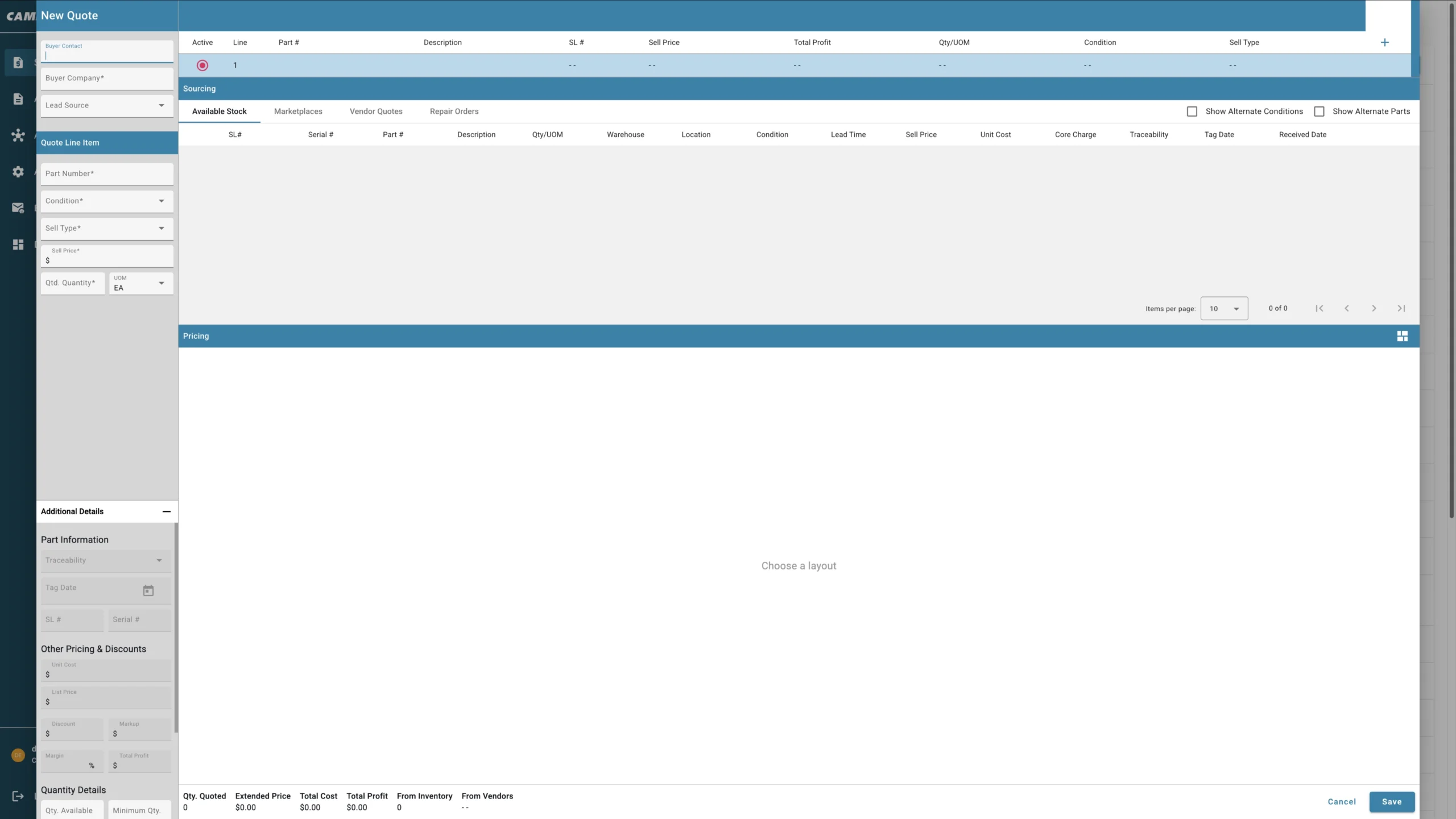
Task: Focus the Qtd. Quantity field
Action: click(x=73, y=283)
